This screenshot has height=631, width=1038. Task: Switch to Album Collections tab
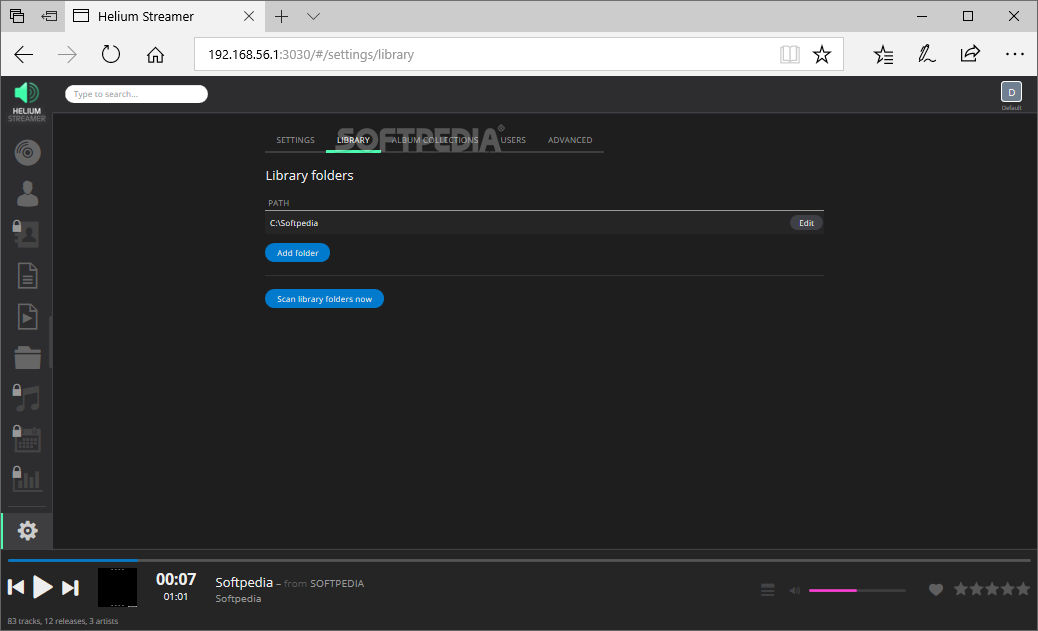pyautogui.click(x=434, y=140)
